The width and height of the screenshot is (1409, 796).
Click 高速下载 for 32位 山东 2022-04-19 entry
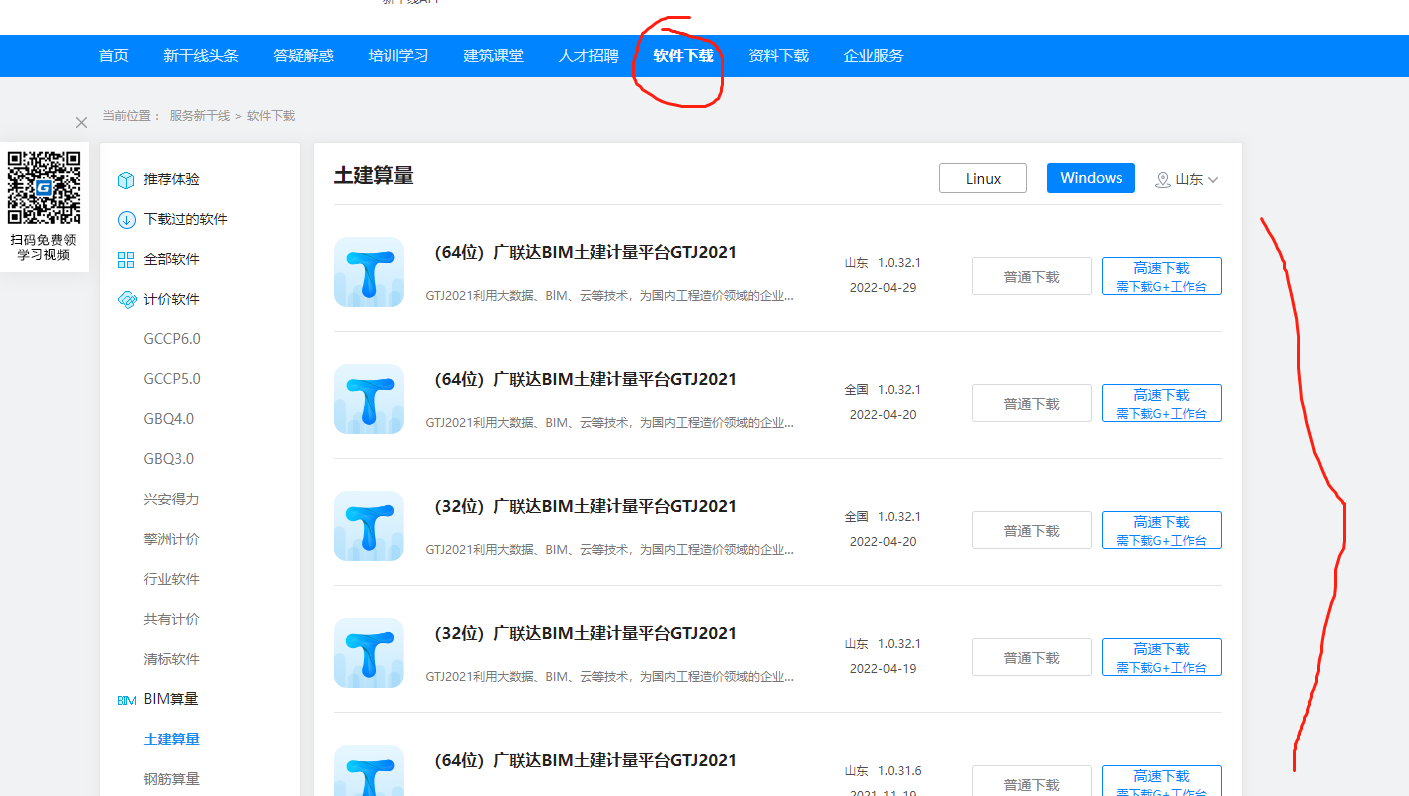click(x=1162, y=657)
